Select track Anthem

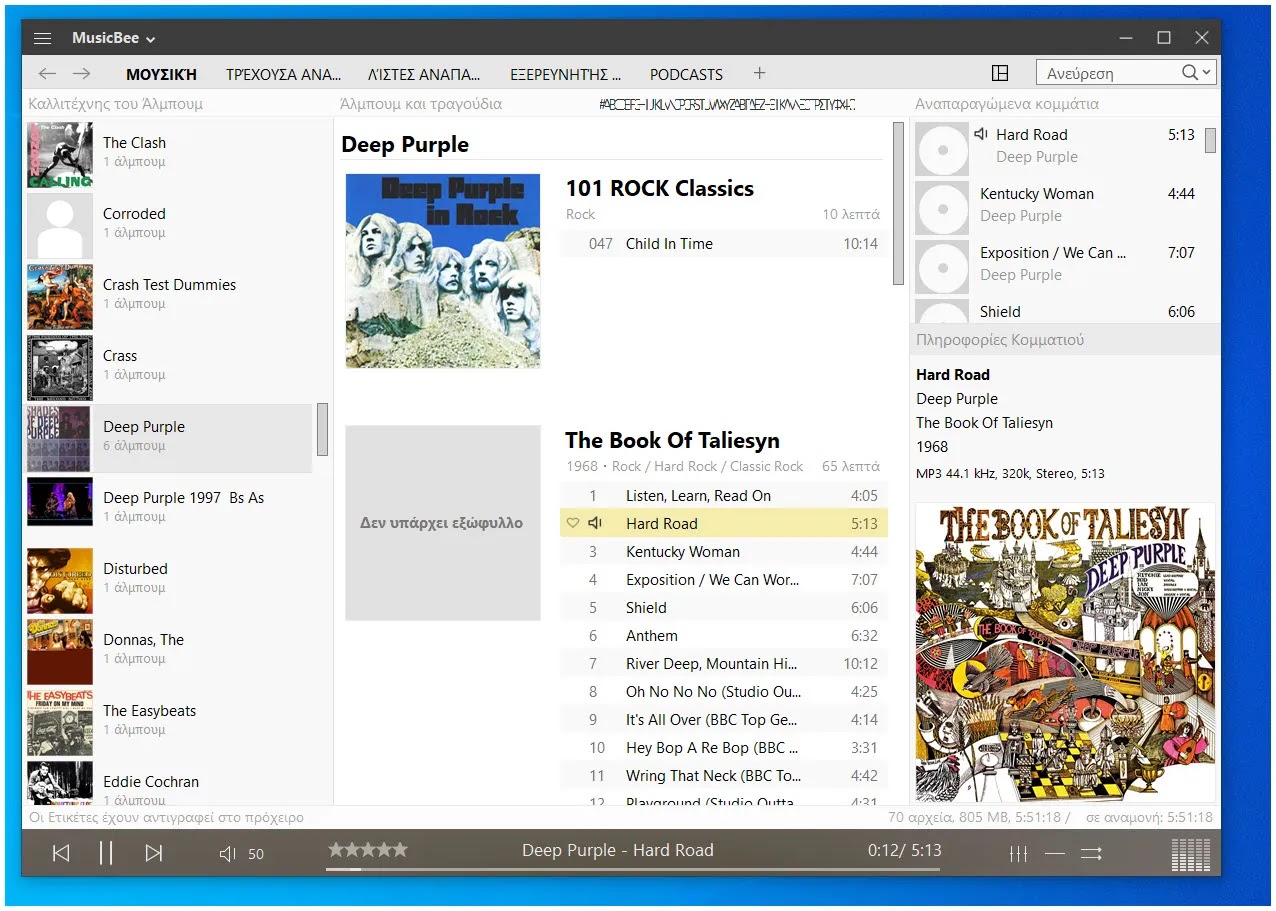pyautogui.click(x=723, y=636)
